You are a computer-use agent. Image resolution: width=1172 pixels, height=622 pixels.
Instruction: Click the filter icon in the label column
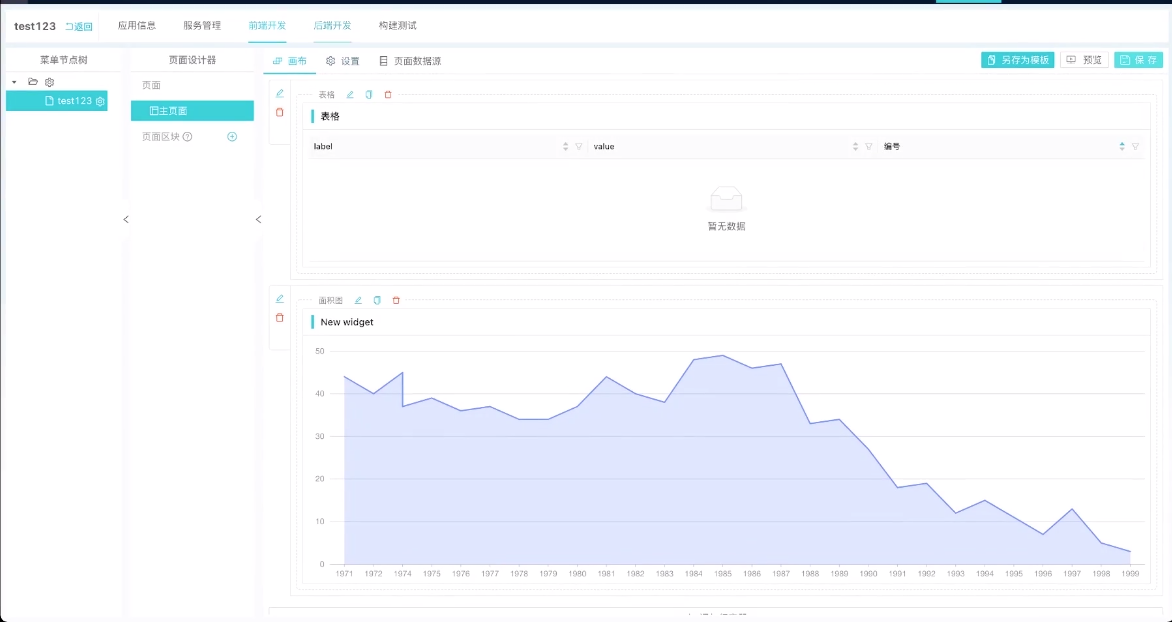tap(578, 146)
